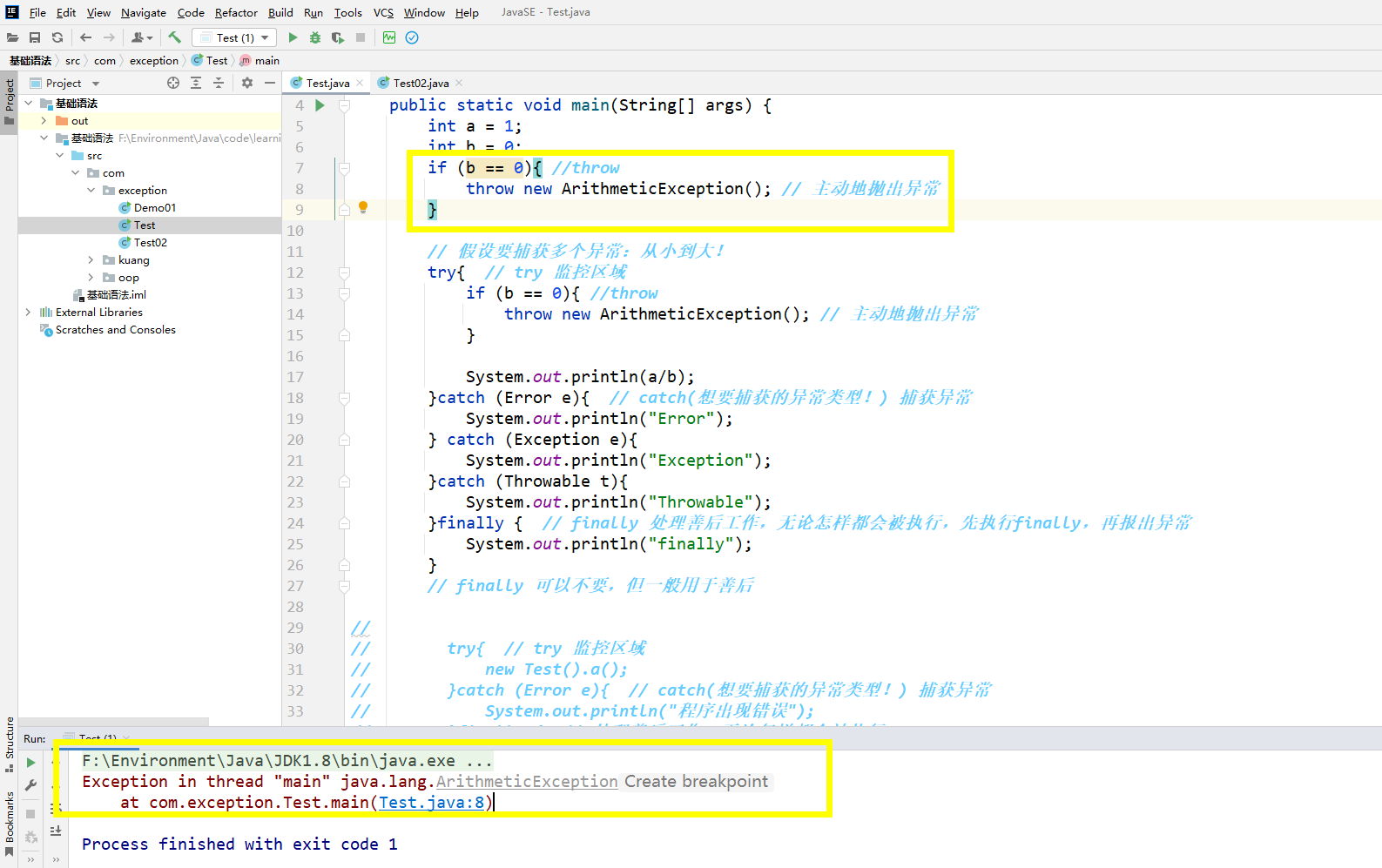This screenshot has height=868, width=1382.
Task: Open the Test (1) run configuration dropdown
Action: click(x=234, y=37)
